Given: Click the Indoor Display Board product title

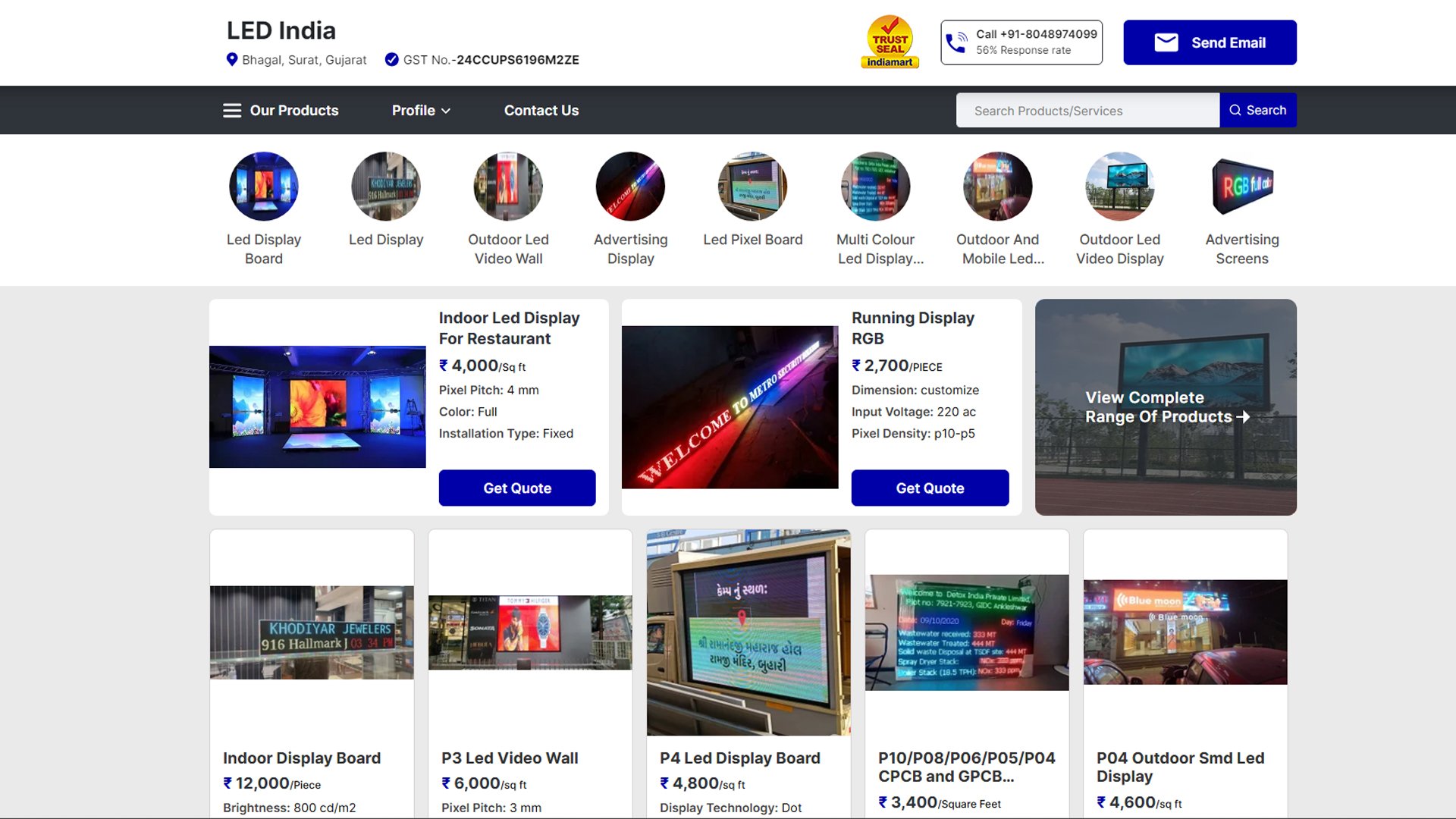Looking at the screenshot, I should (302, 758).
